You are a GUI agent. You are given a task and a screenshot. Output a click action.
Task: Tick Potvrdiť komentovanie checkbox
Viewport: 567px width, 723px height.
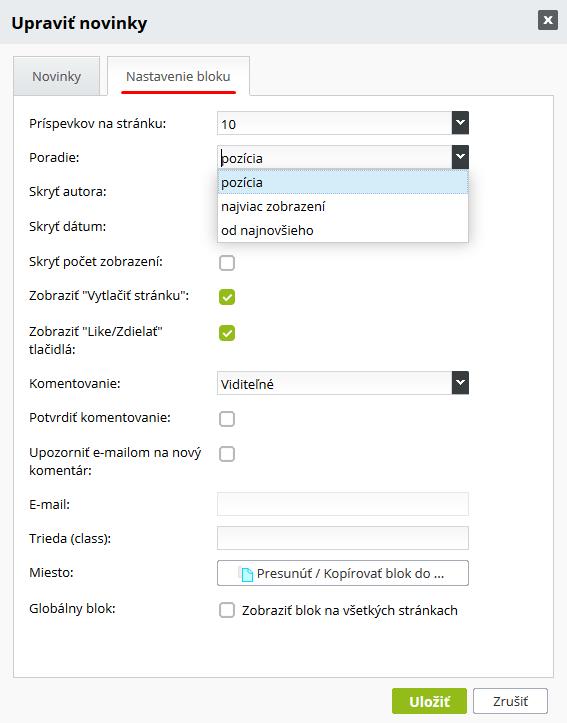(227, 419)
